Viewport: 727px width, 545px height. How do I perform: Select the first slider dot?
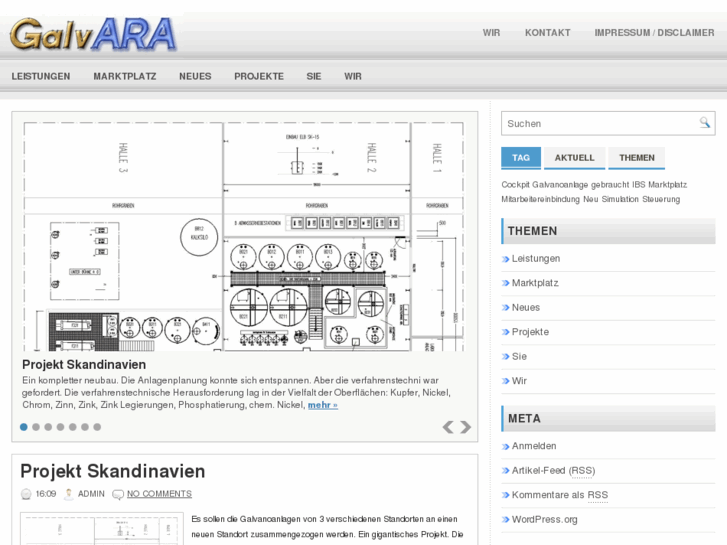[24, 427]
